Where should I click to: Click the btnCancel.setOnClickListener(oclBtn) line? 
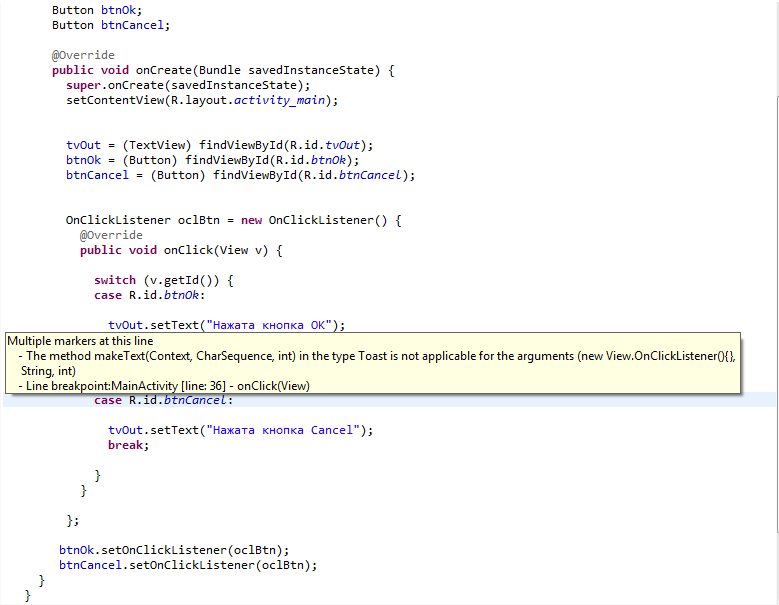coord(188,565)
